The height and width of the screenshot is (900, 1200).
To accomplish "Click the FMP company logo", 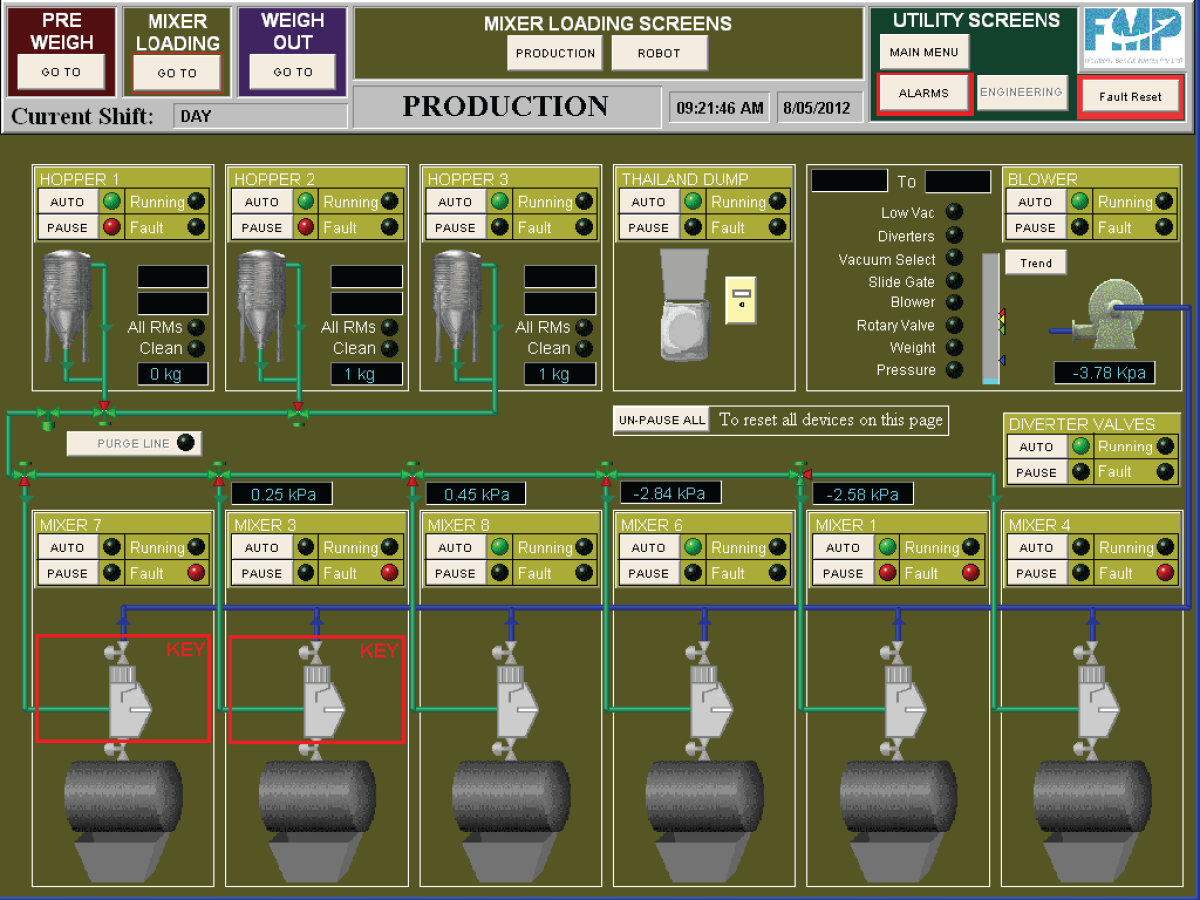I will tap(1135, 40).
